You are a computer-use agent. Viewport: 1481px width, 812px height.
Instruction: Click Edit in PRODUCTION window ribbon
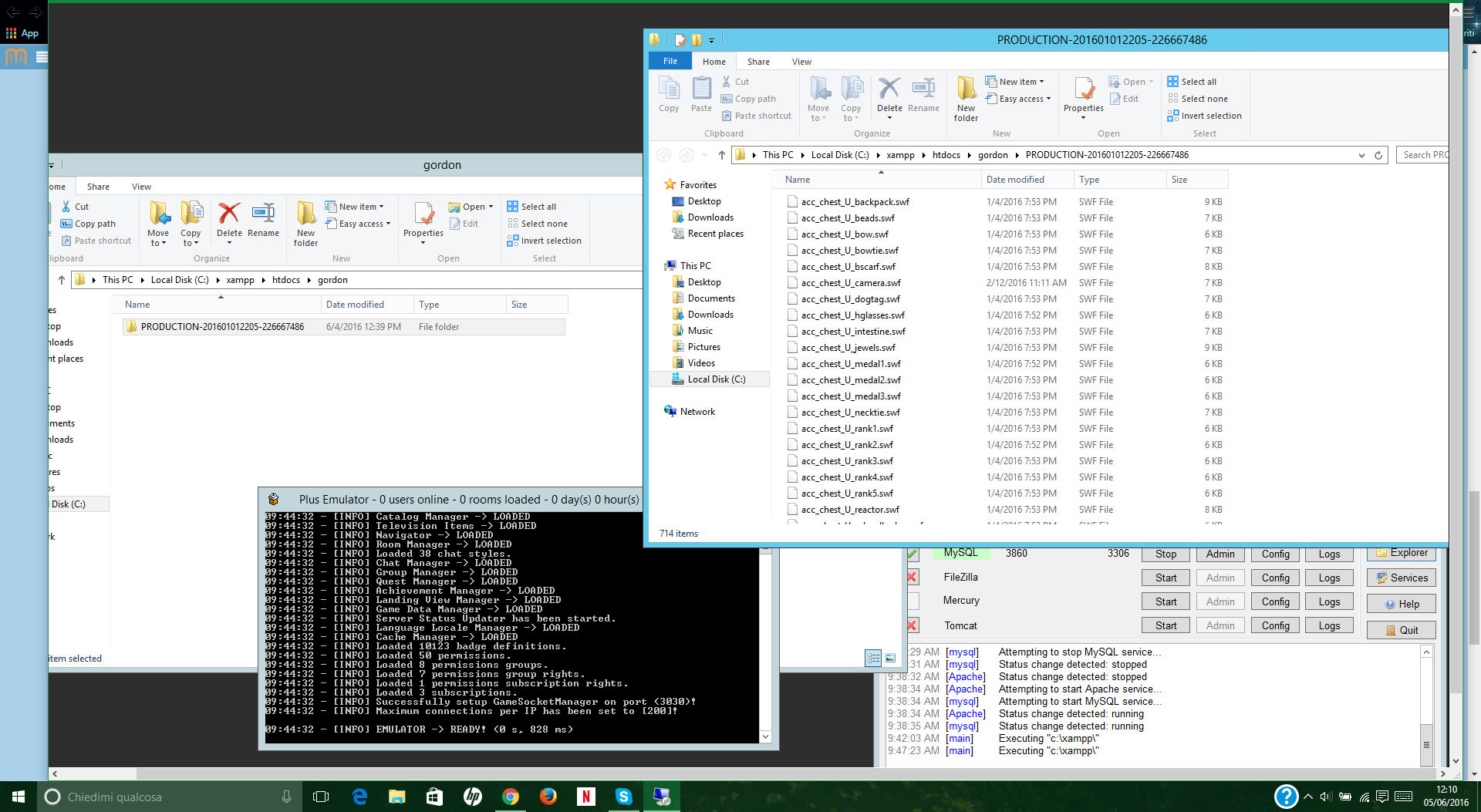[1124, 99]
